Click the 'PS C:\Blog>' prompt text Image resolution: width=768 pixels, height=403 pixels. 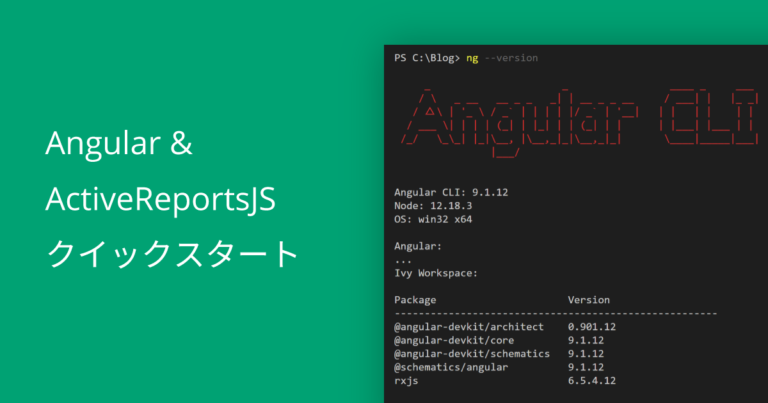tap(427, 58)
